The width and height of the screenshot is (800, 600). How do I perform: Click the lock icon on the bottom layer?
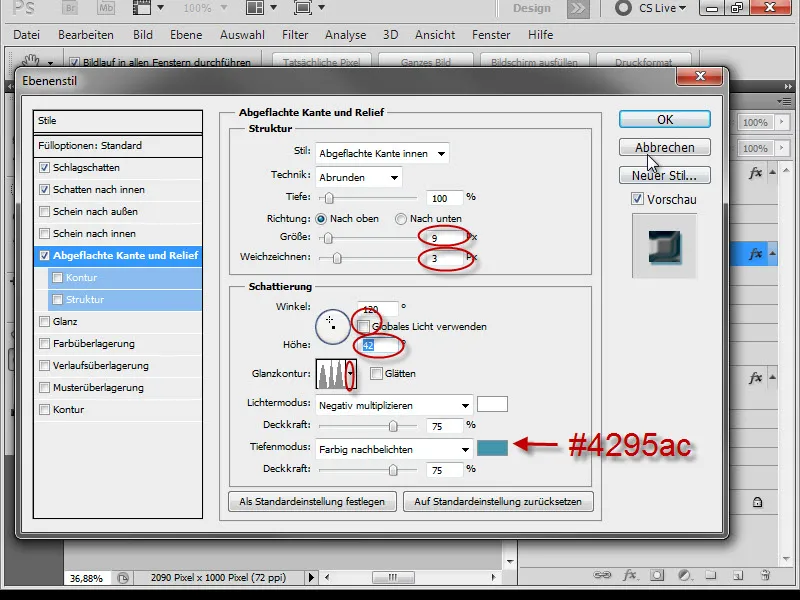pyautogui.click(x=757, y=502)
